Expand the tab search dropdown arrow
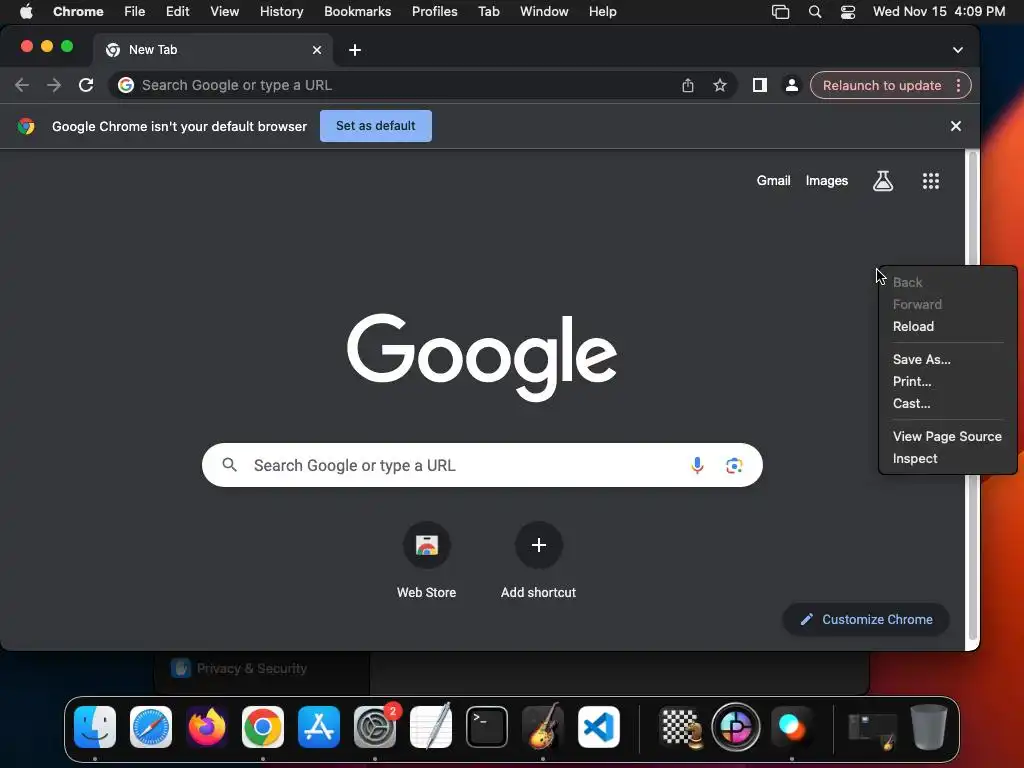Image resolution: width=1024 pixels, height=768 pixels. [x=957, y=50]
